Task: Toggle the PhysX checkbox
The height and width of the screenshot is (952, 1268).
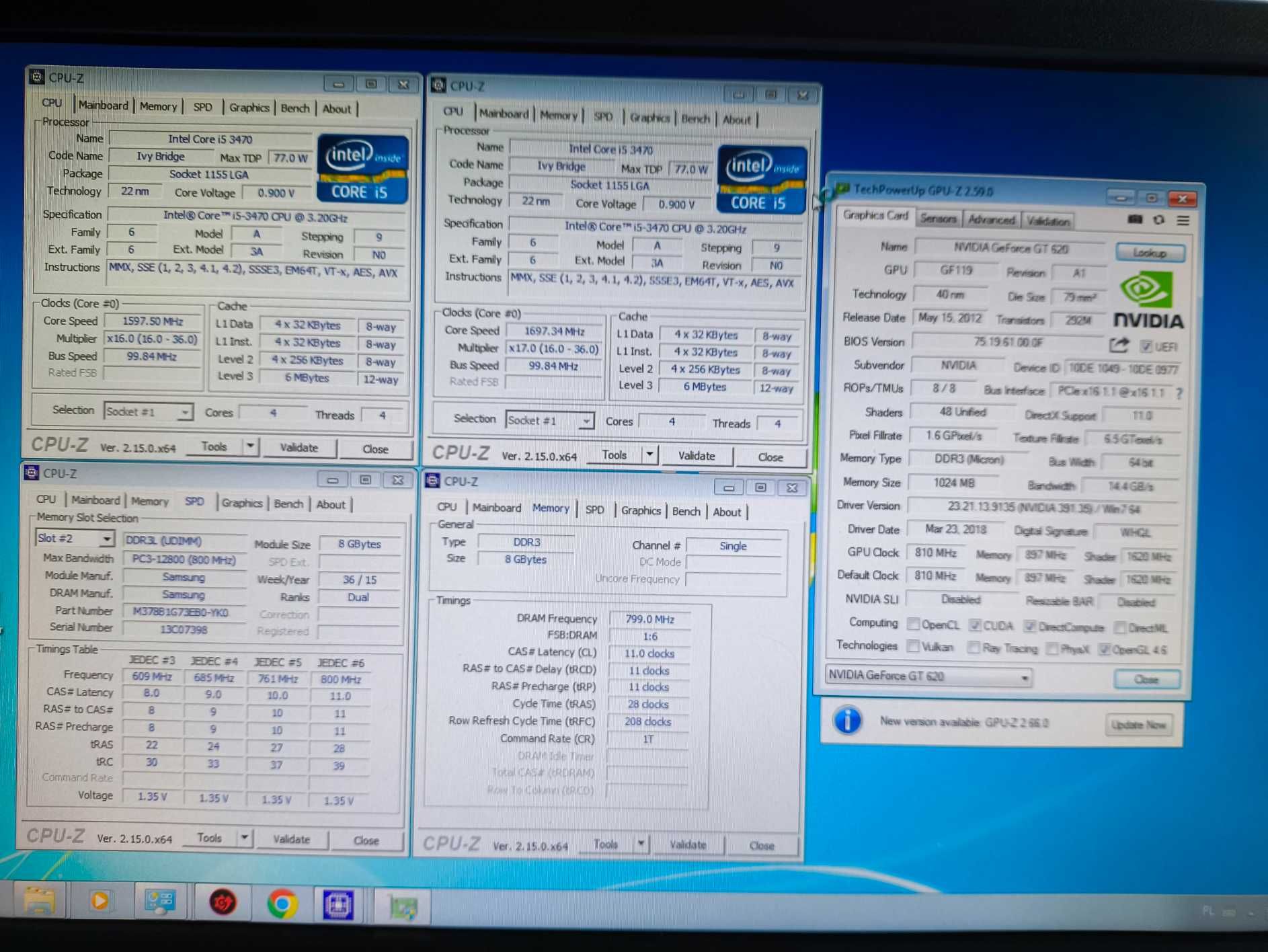Action: tap(1052, 649)
